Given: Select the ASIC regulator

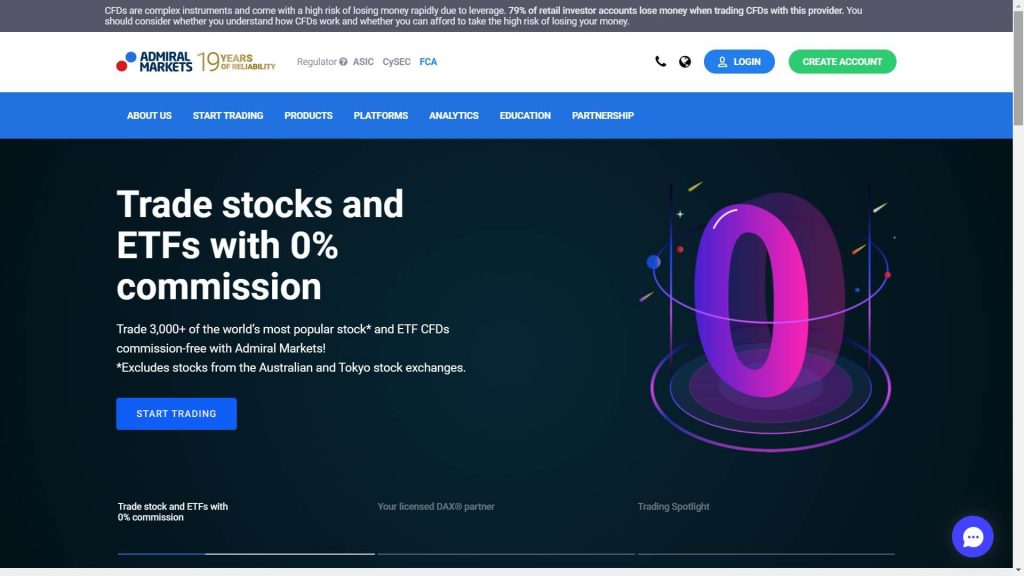Looking at the screenshot, I should [363, 62].
